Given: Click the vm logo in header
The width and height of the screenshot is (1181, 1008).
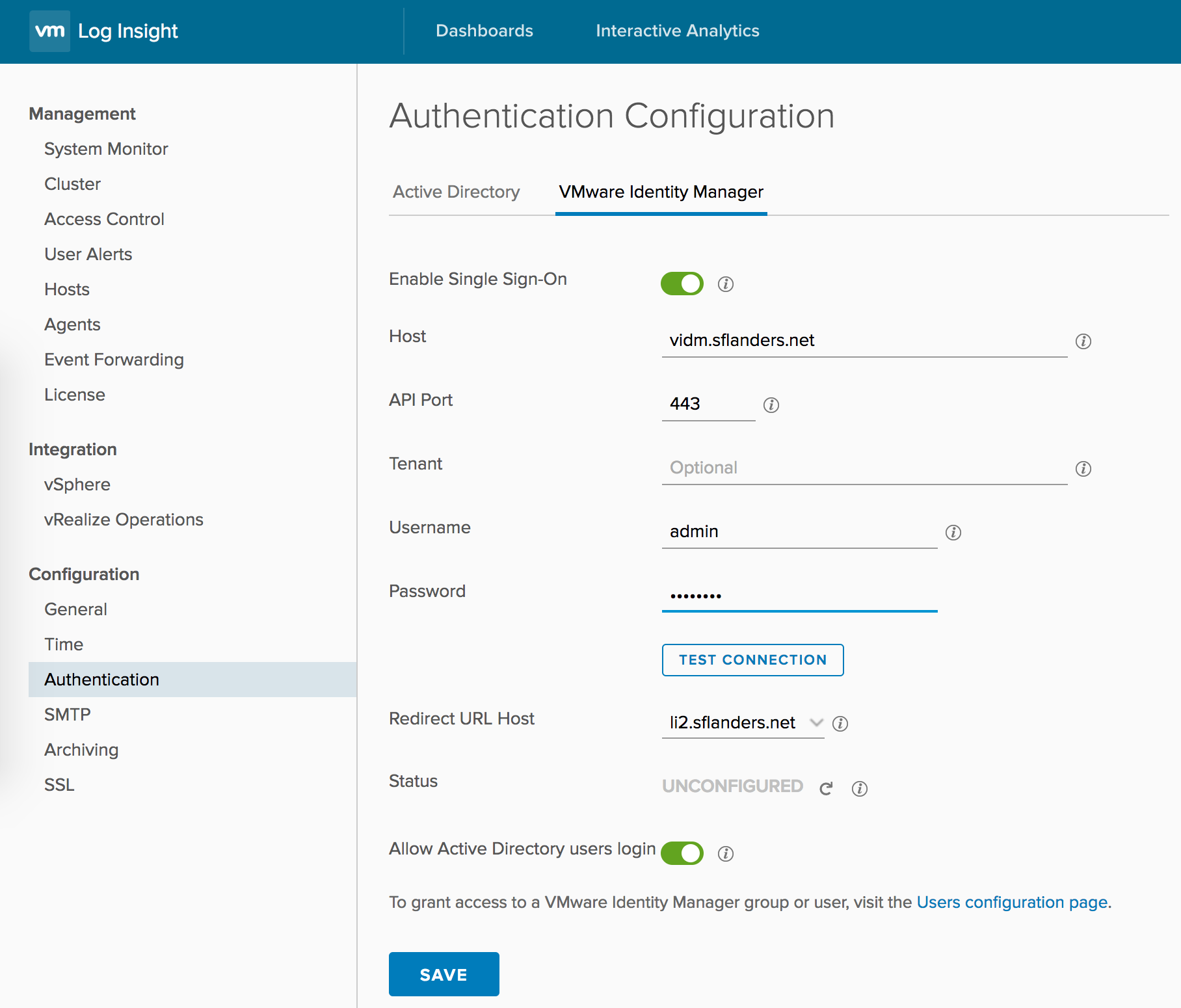Looking at the screenshot, I should click(49, 31).
